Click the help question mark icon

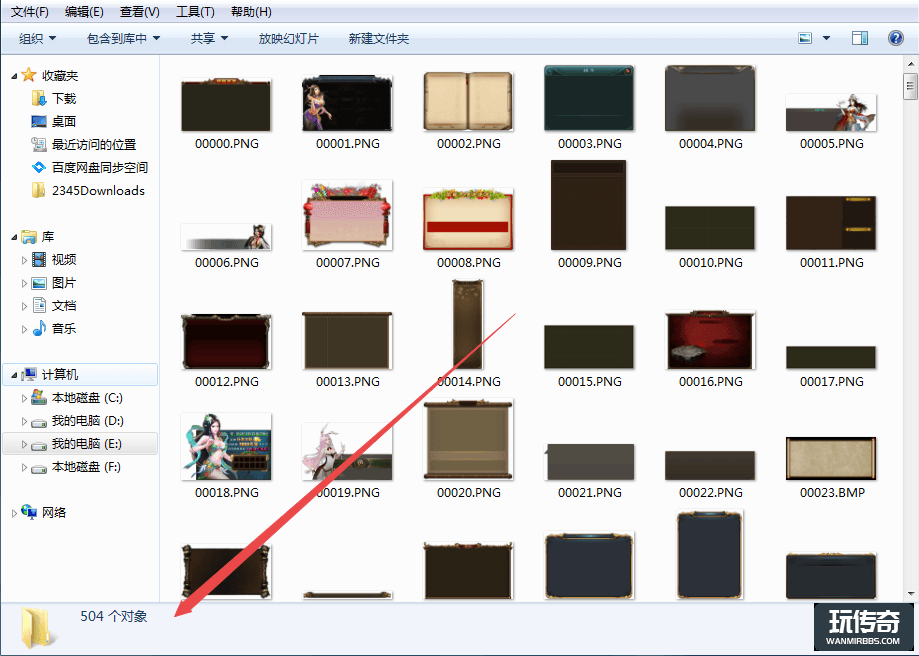coord(896,38)
